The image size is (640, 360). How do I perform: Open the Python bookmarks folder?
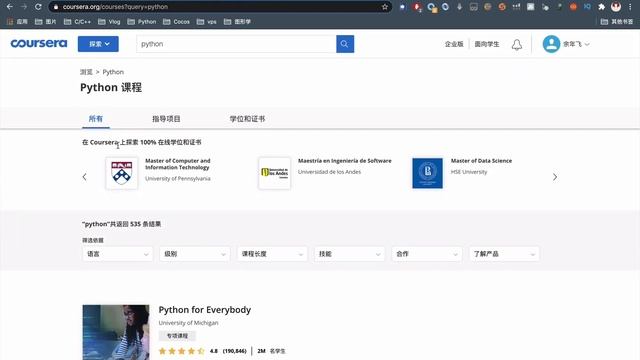click(x=142, y=22)
